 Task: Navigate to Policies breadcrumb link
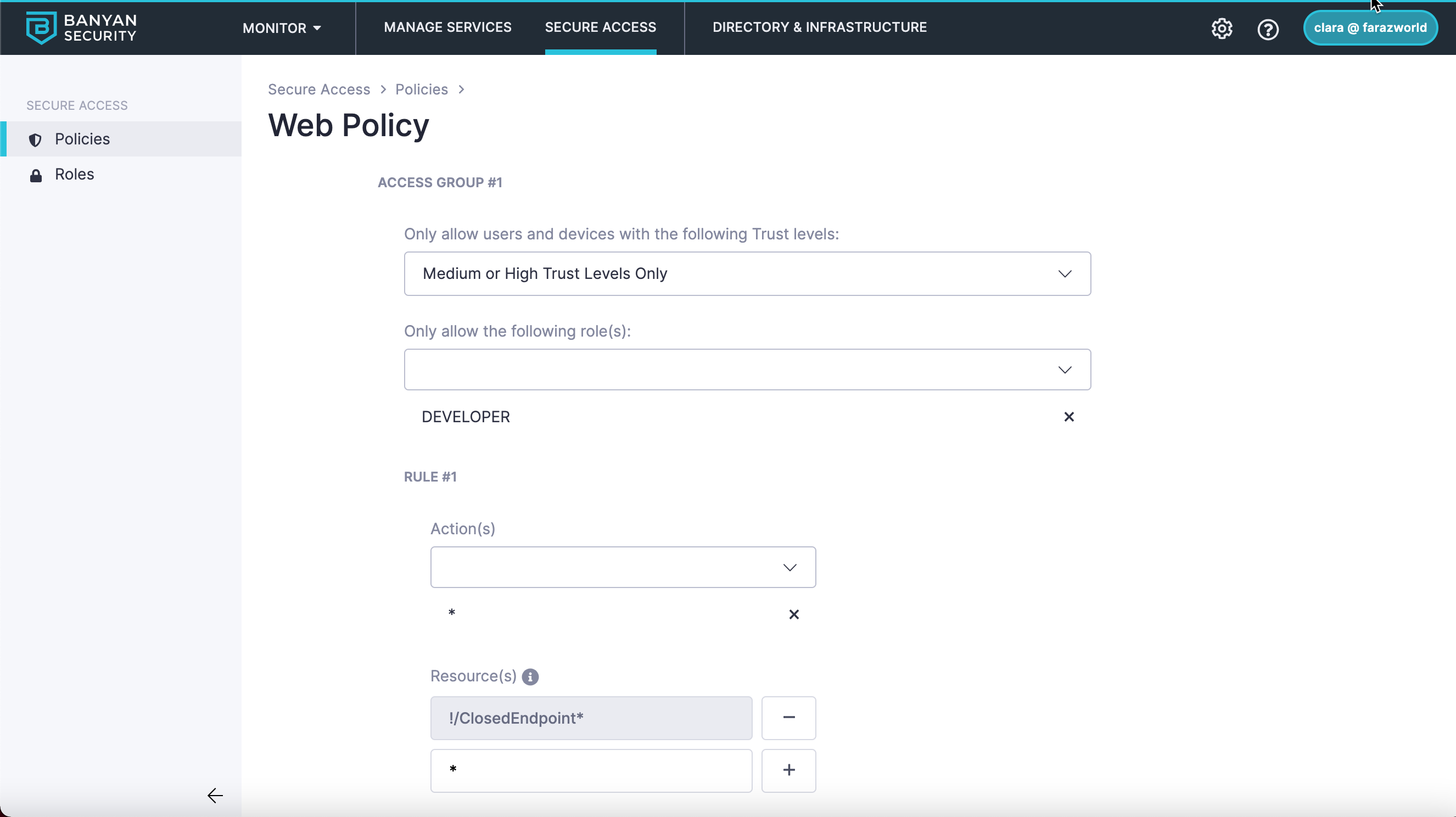[421, 89]
